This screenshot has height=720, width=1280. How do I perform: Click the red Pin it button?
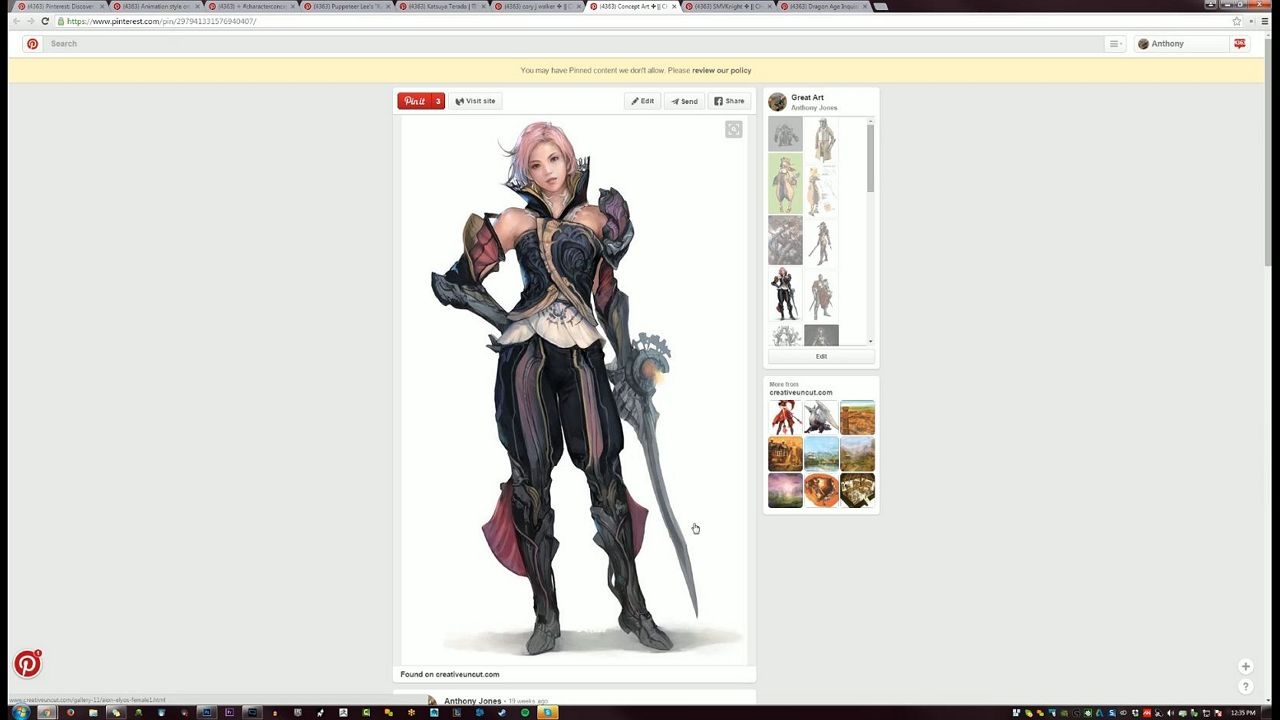(421, 101)
